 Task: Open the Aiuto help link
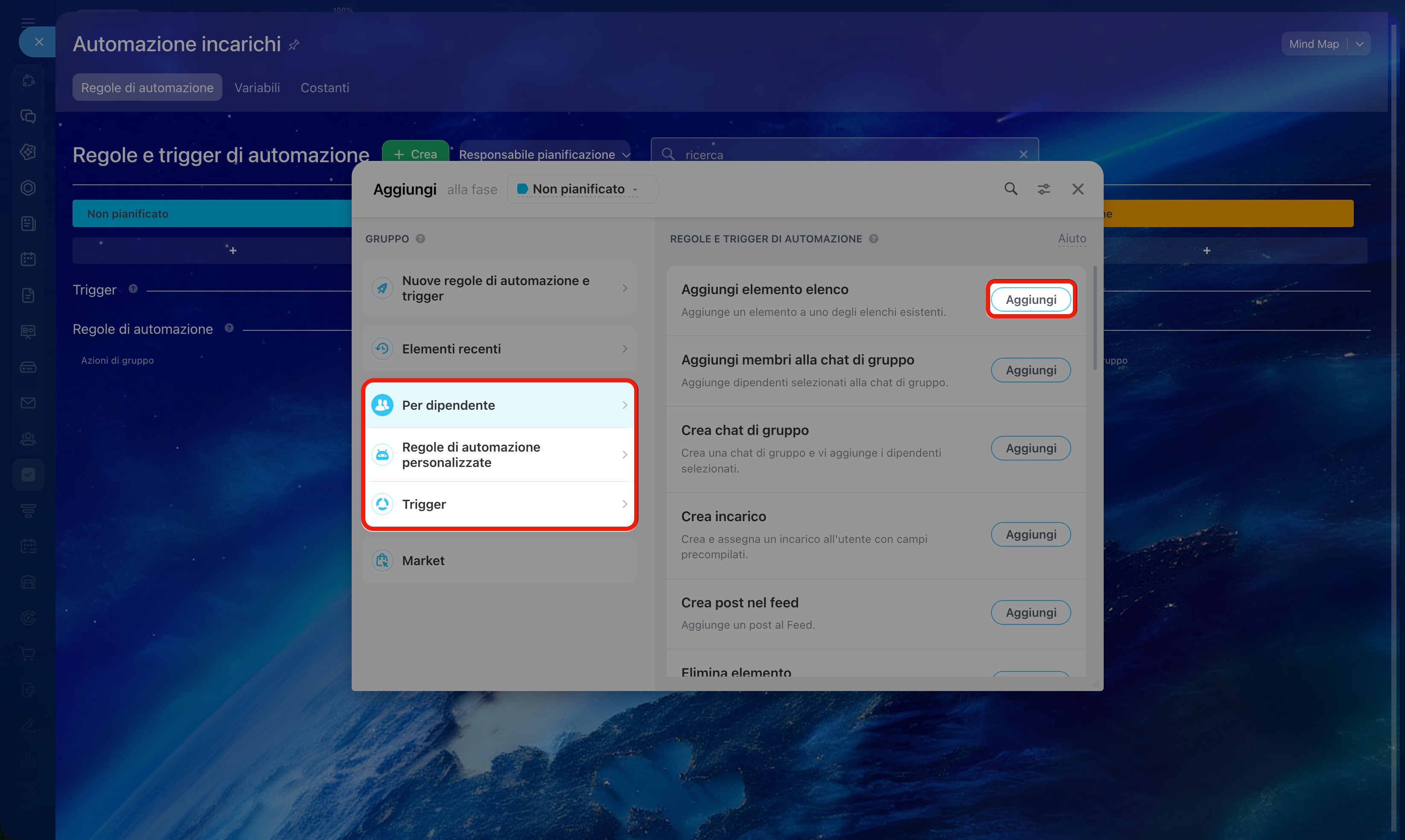1072,238
